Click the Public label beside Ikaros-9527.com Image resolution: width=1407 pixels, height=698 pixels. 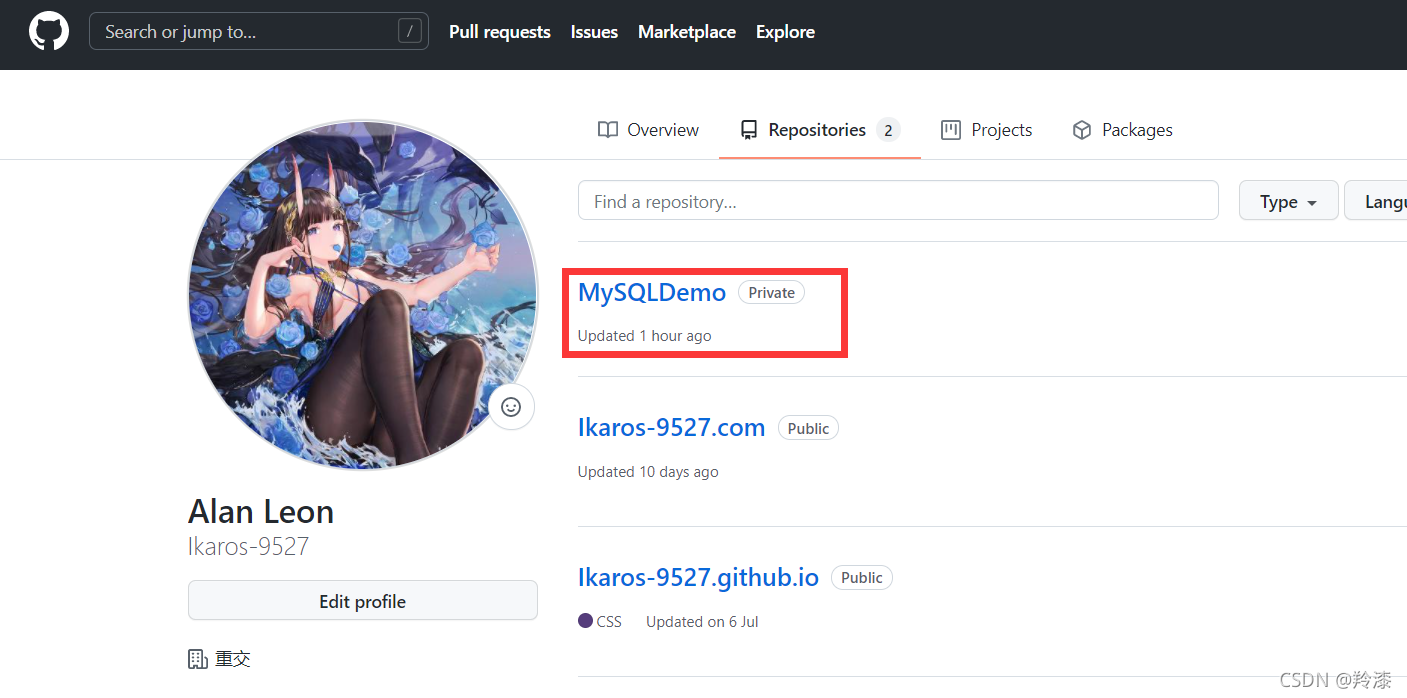tap(808, 428)
